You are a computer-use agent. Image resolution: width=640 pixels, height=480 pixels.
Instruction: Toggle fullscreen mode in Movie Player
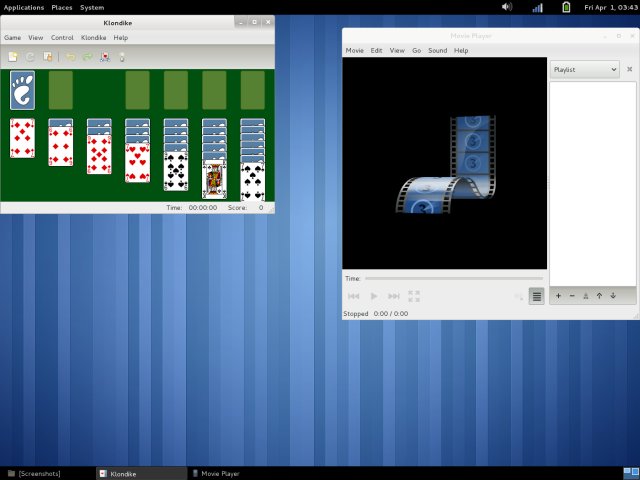click(x=414, y=296)
